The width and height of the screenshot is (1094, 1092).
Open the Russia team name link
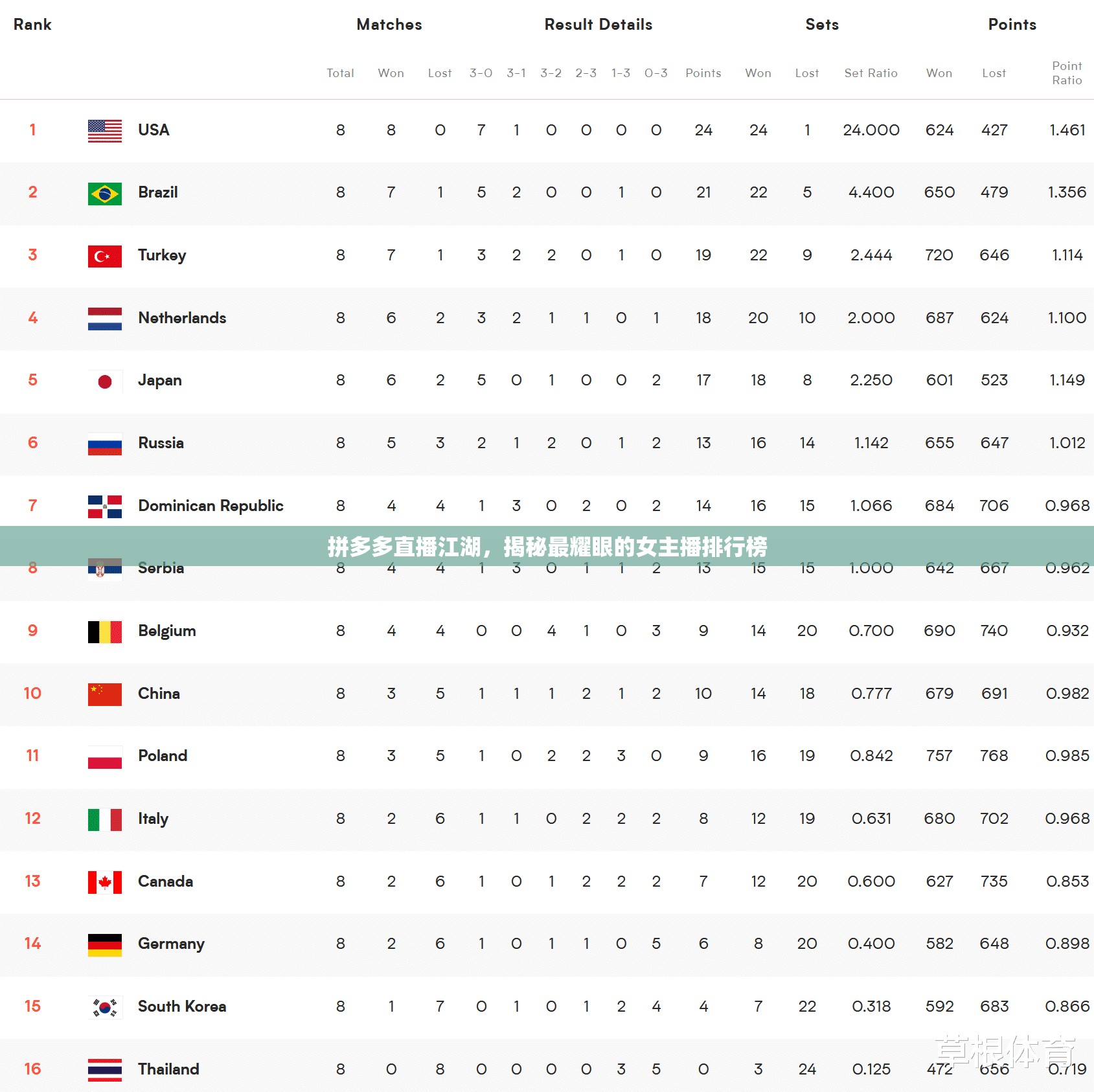pos(161,443)
